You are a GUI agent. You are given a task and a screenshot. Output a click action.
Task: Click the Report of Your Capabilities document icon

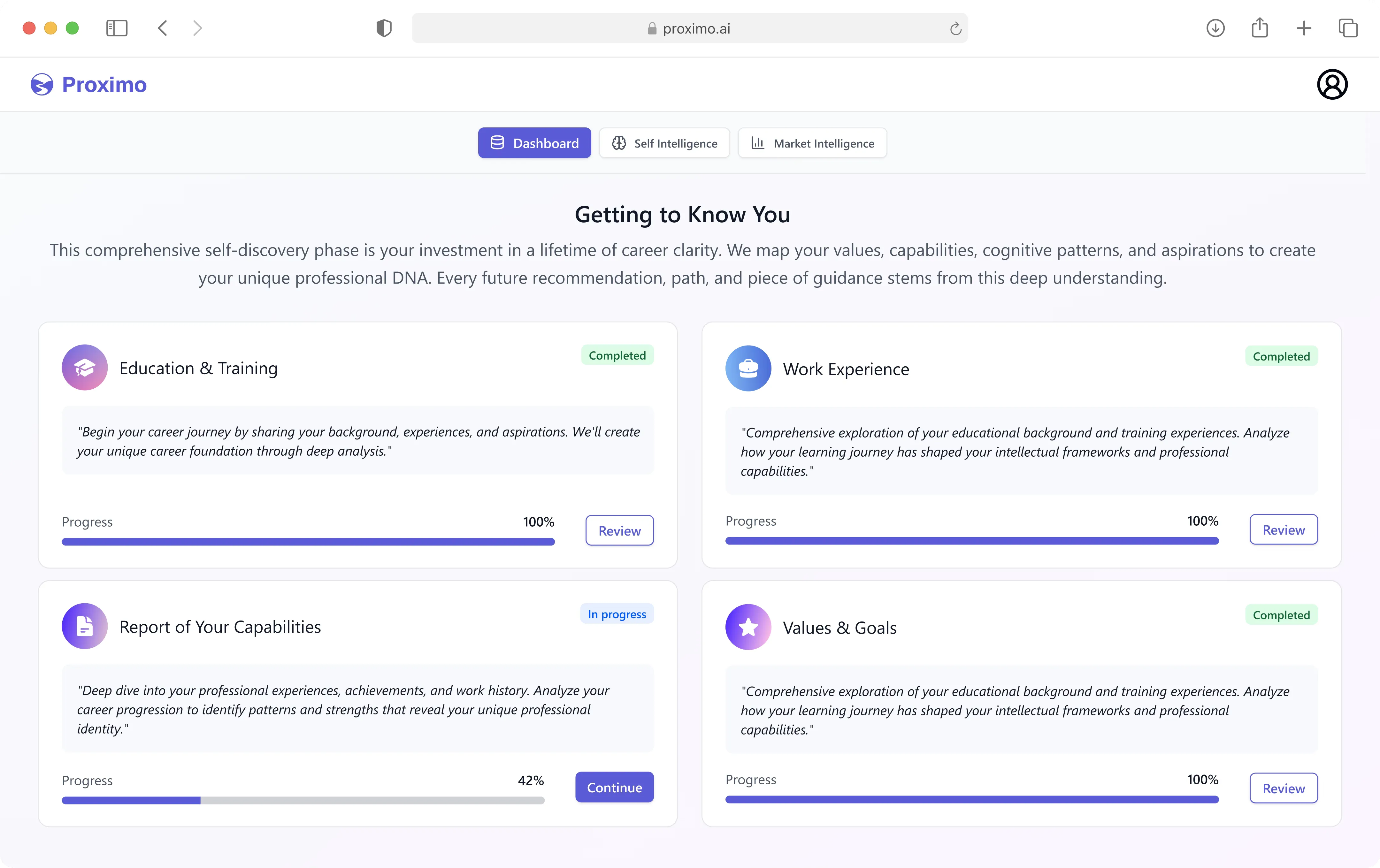85,626
